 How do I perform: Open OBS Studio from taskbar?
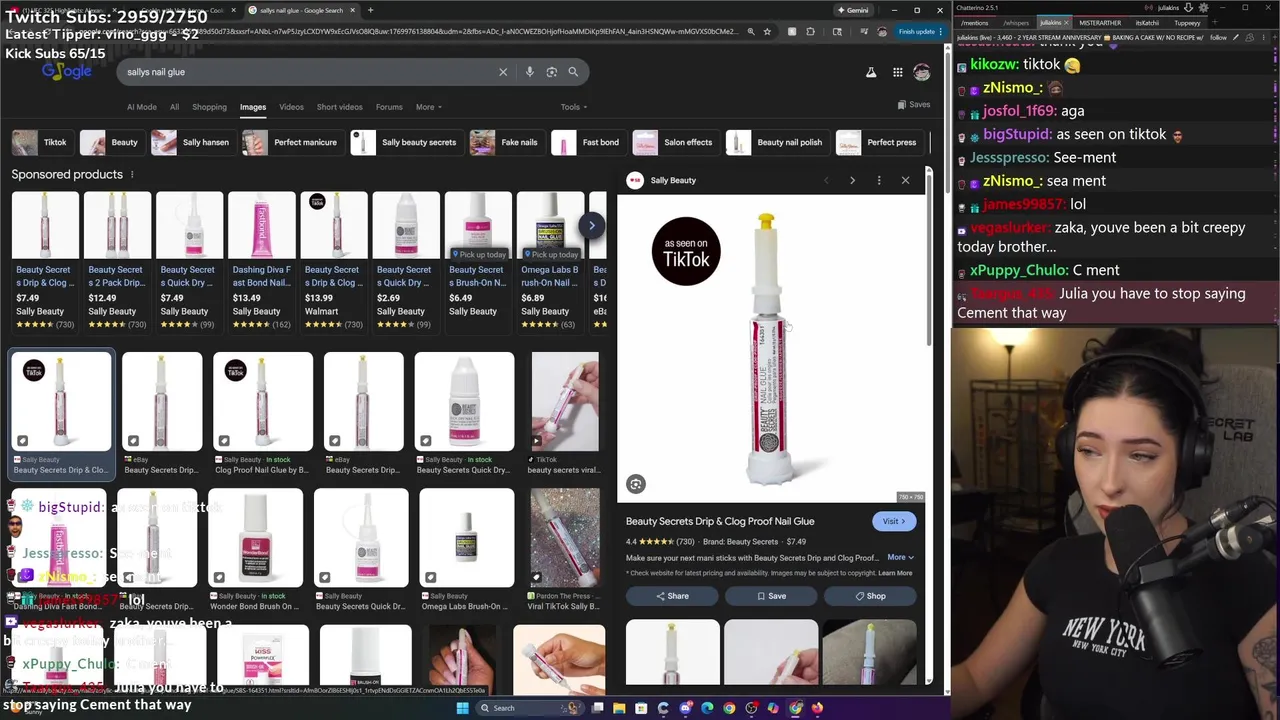click(x=751, y=708)
